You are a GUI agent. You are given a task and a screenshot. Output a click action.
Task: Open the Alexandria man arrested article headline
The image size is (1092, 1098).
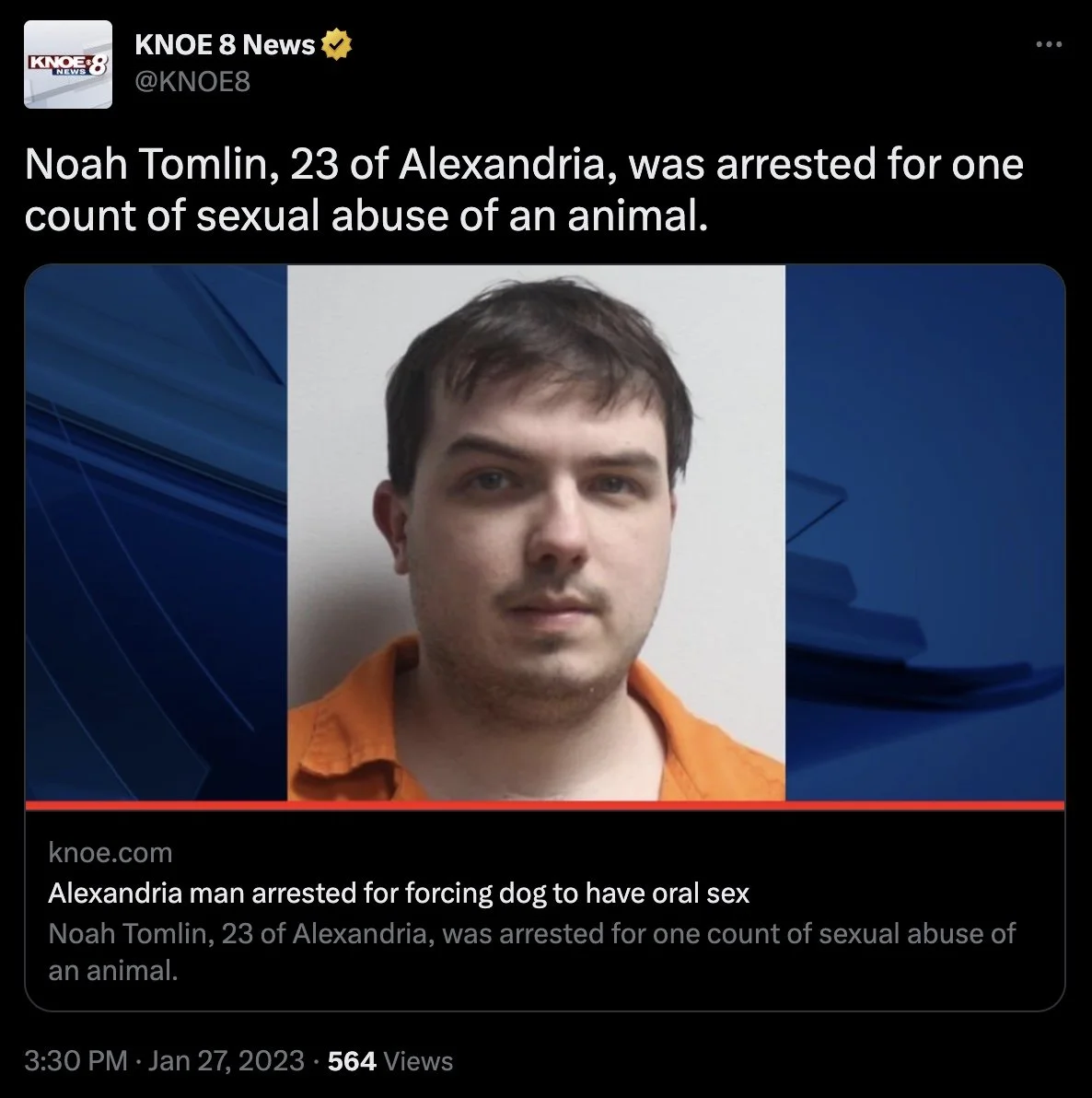[399, 893]
